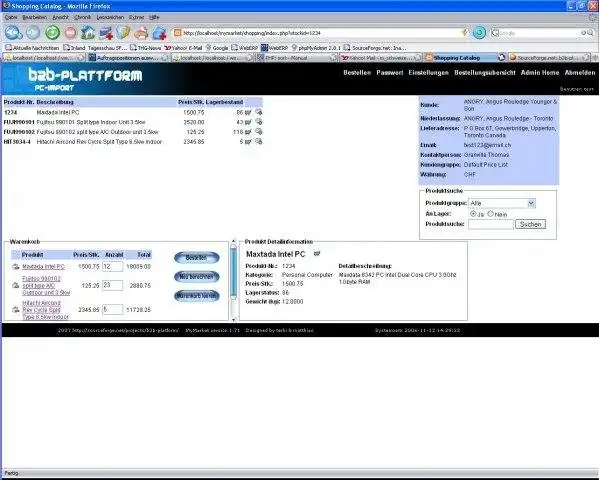Open the Produktgruppe dropdown
599x480 pixels.
(531, 203)
